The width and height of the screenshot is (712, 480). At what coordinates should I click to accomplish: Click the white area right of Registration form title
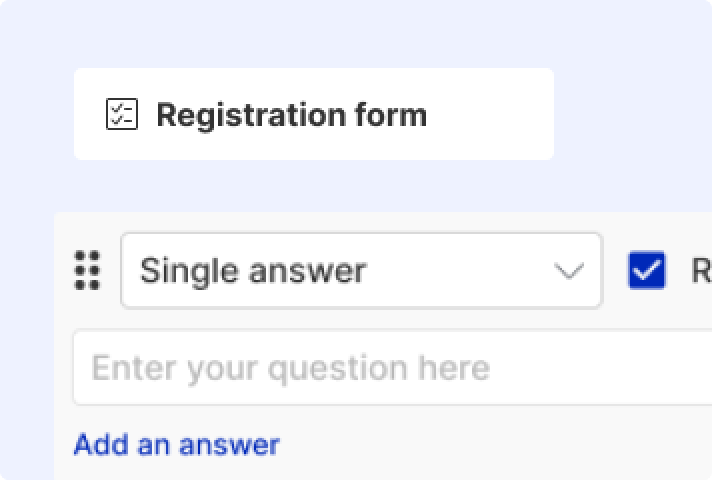coord(490,114)
